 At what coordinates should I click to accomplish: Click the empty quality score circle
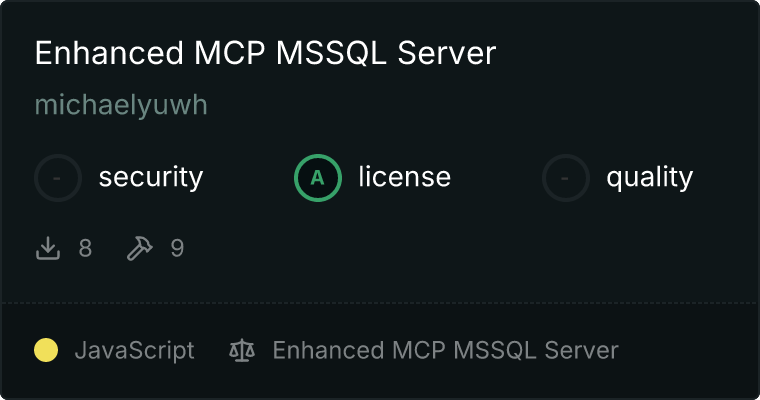566,178
